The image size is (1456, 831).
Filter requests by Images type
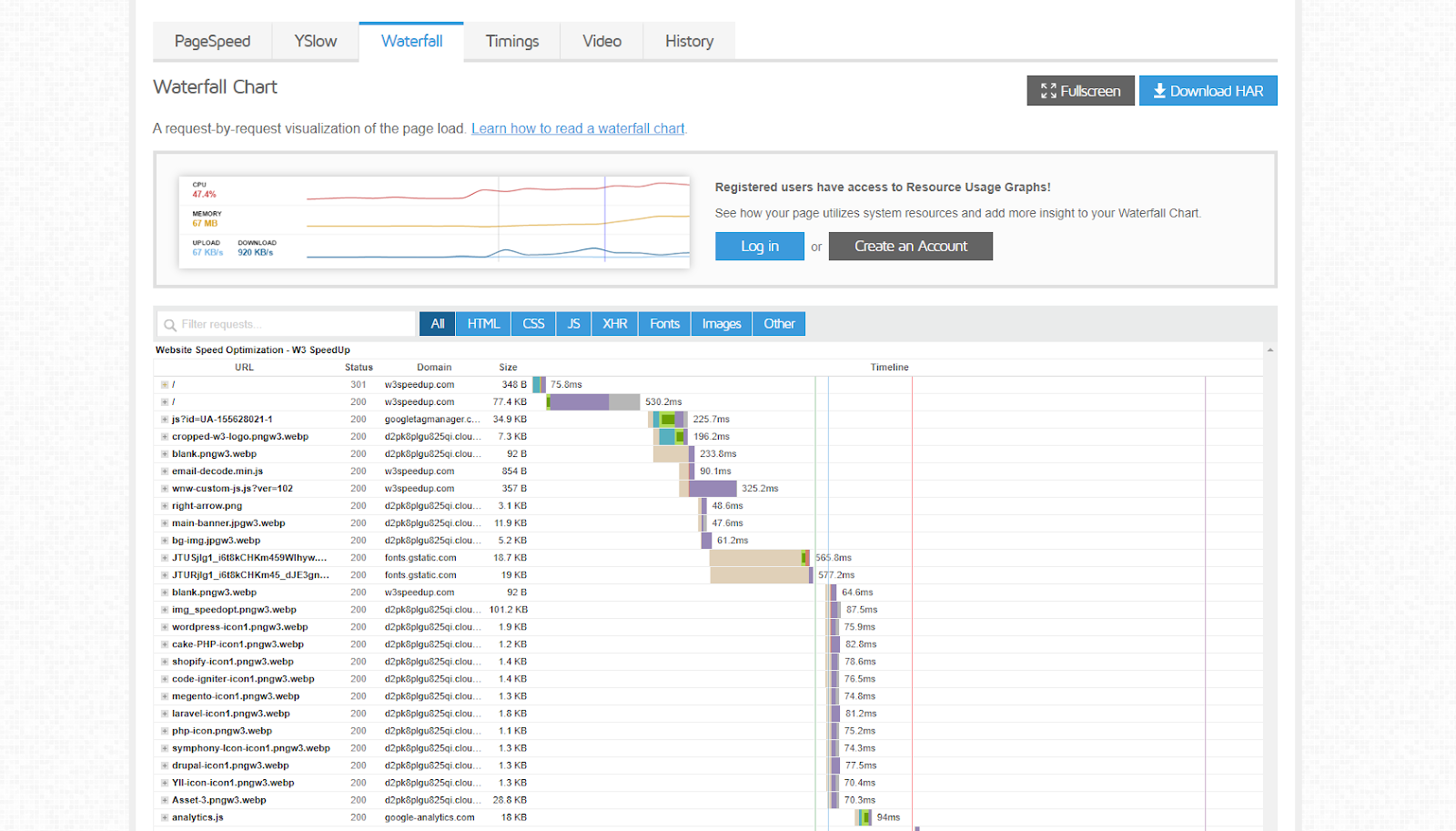click(721, 324)
